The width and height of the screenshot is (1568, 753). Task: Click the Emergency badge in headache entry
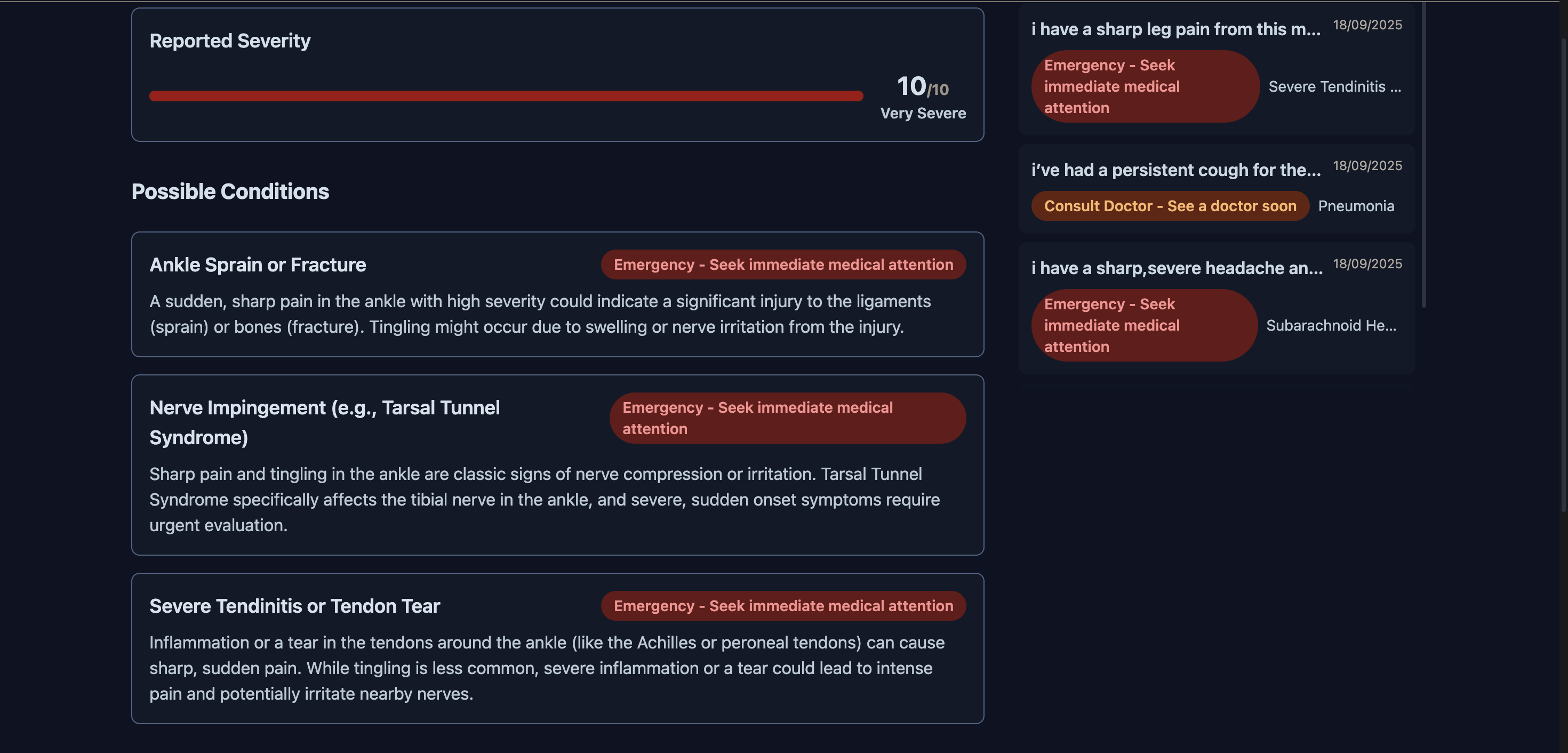(1144, 326)
